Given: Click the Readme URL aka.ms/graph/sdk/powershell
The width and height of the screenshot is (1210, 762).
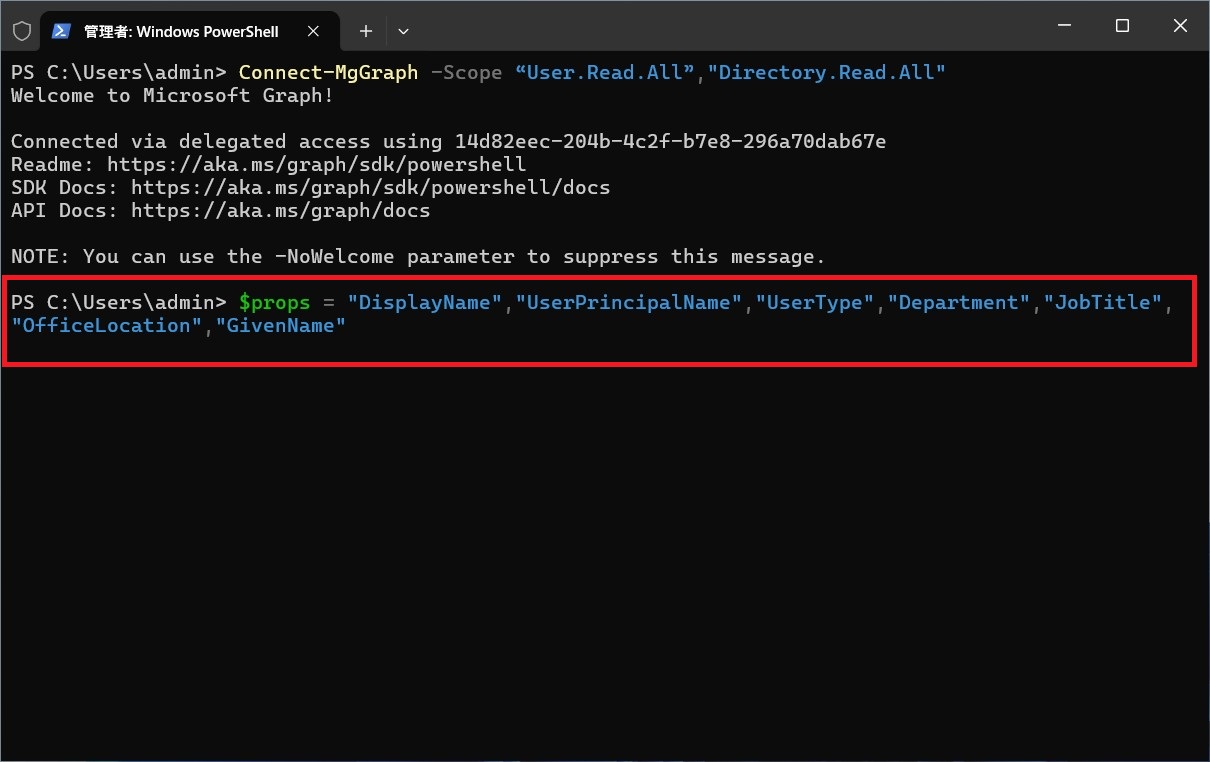Looking at the screenshot, I should pos(316,164).
